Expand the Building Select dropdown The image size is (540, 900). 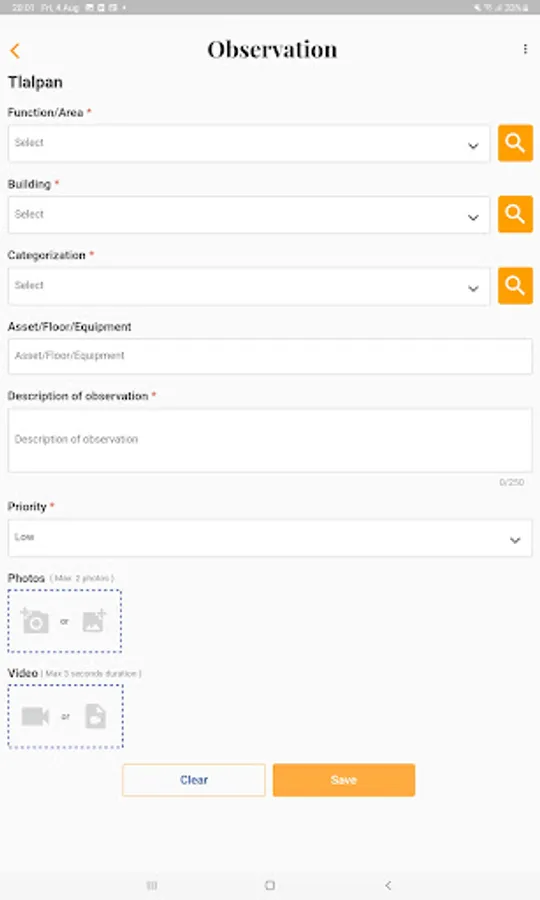pyautogui.click(x=248, y=215)
